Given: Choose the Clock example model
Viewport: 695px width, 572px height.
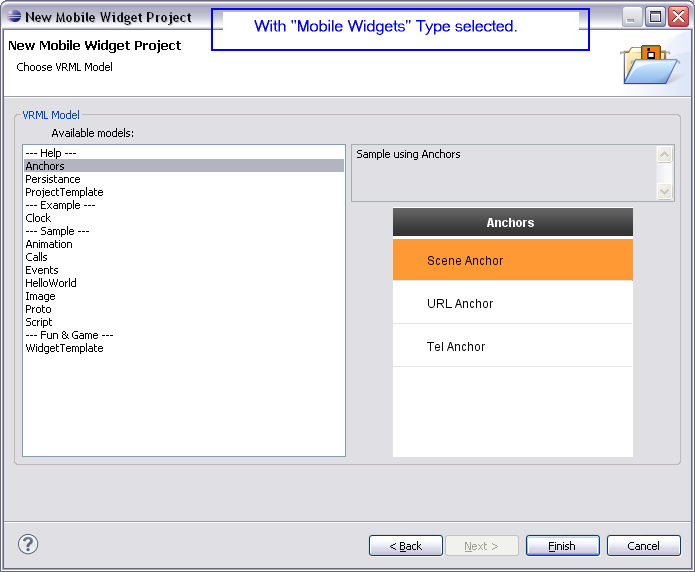Looking at the screenshot, I should pos(184,218).
